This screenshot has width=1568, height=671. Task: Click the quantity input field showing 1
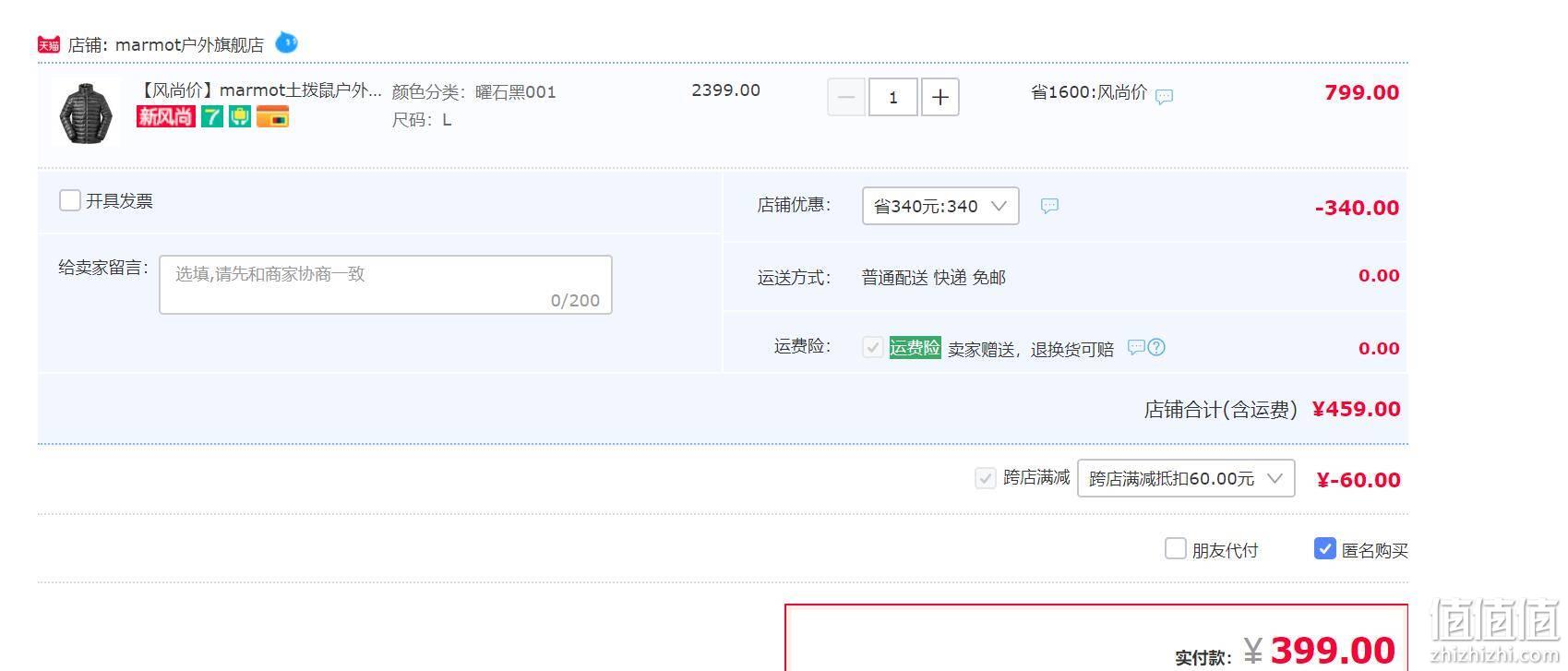tap(892, 97)
